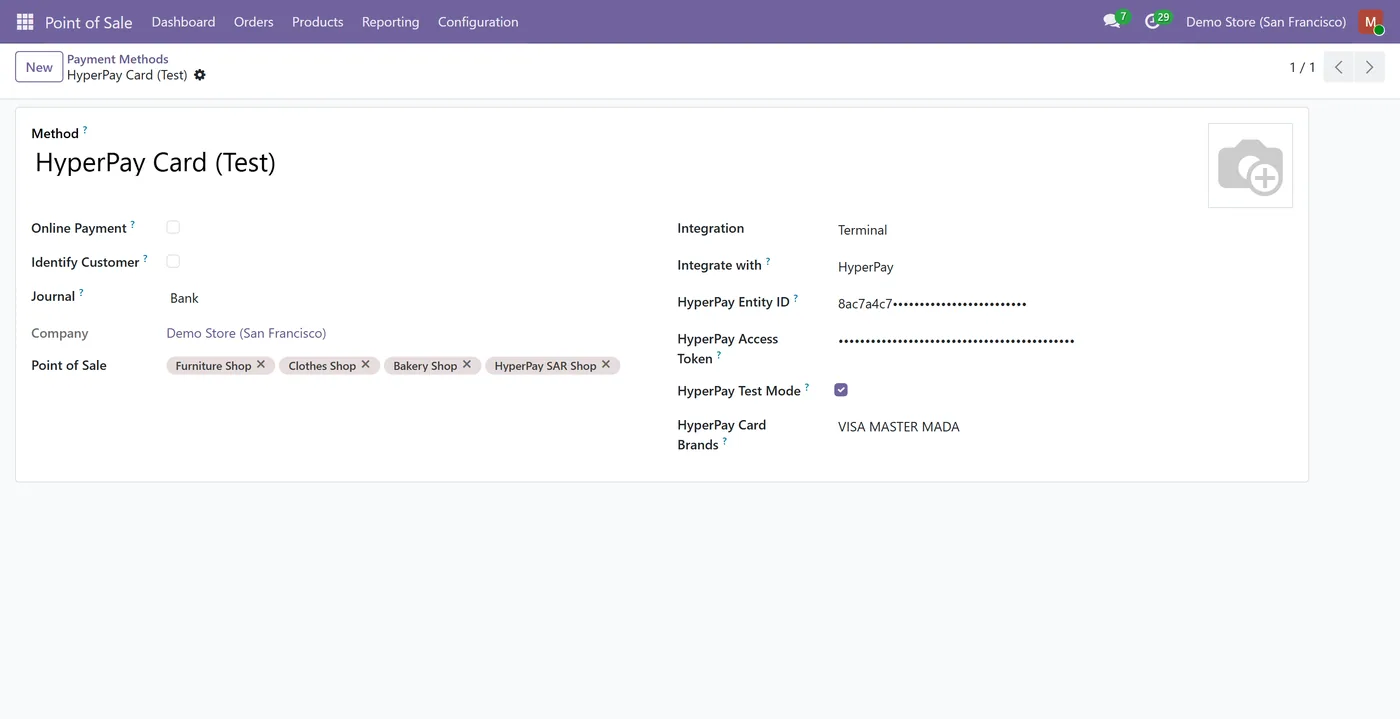Show help tooltip for Journal
Image resolution: width=1400 pixels, height=719 pixels.
[81, 293]
